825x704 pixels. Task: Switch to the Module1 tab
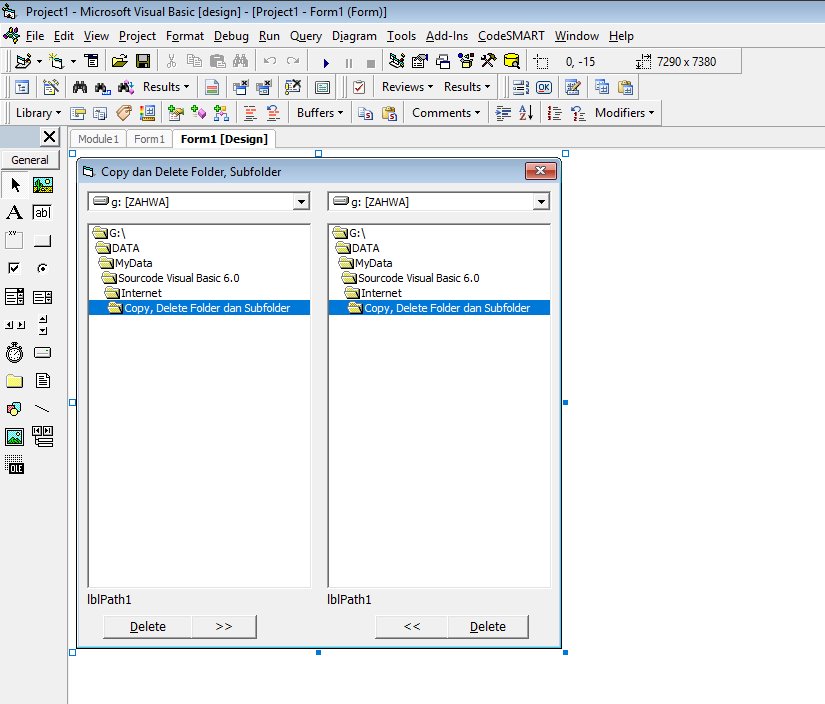coord(98,139)
